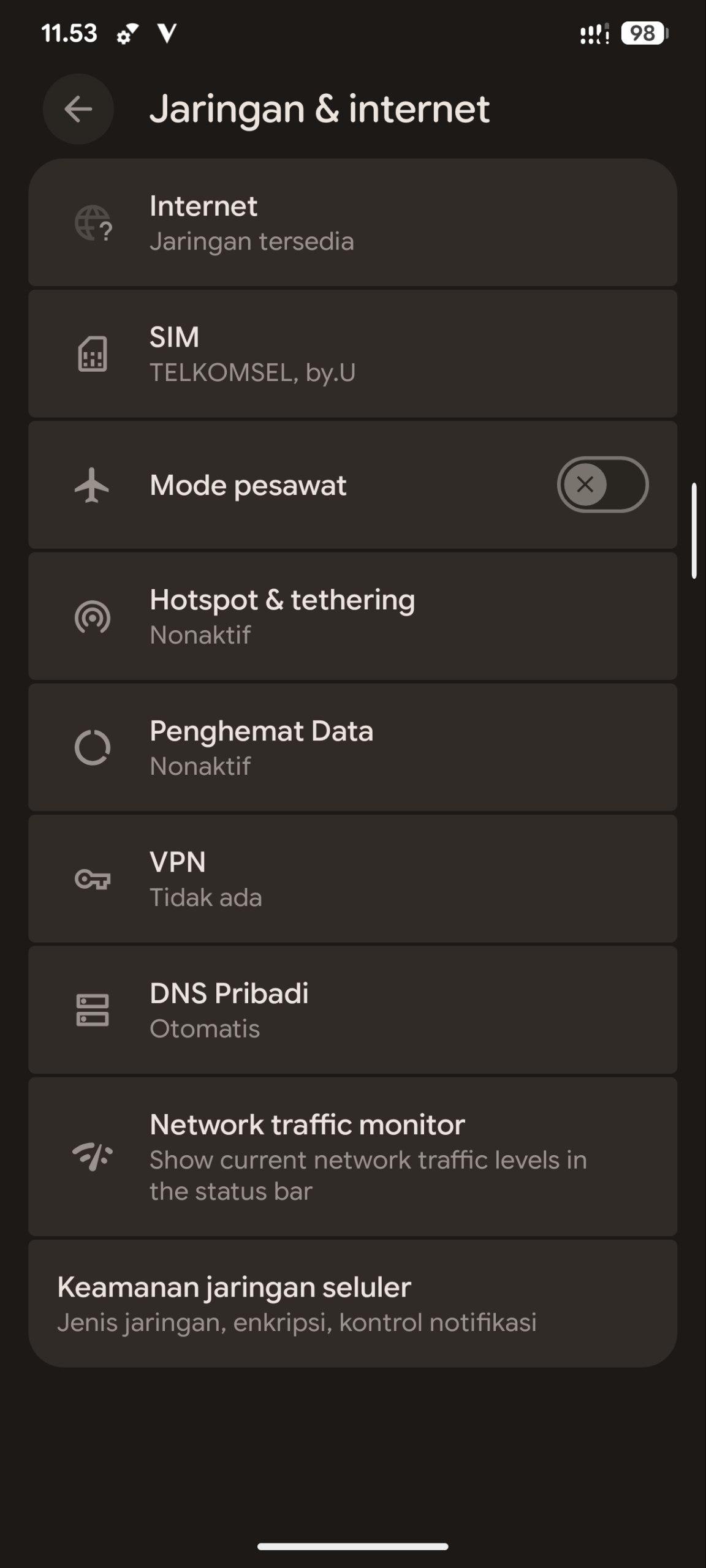Screen dimensions: 706x1568
Task: Click the VPN key icon
Action: (93, 880)
